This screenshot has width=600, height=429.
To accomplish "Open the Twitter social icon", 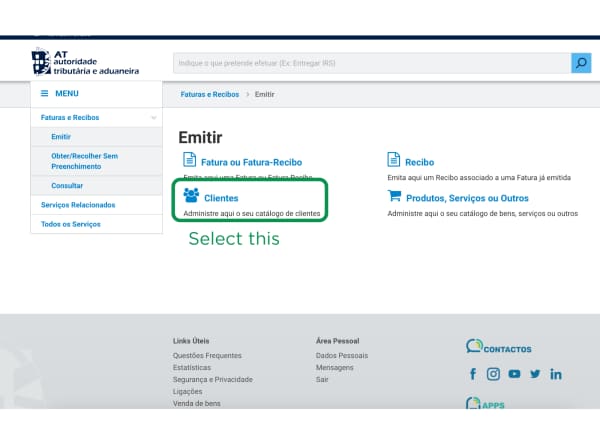I will tap(535, 374).
